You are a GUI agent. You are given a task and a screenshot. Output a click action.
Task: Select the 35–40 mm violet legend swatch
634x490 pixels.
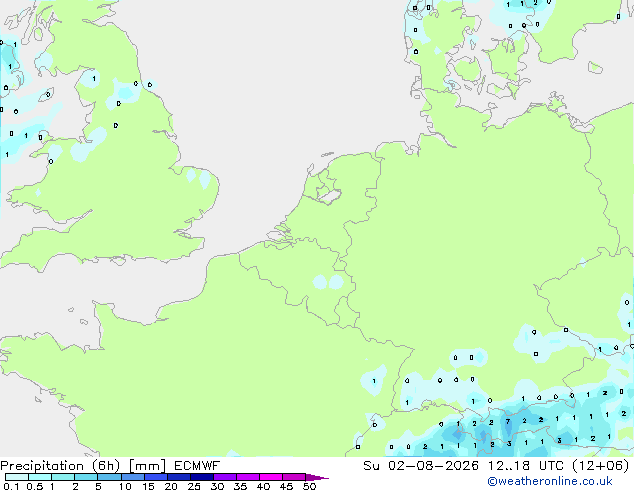coord(248,477)
